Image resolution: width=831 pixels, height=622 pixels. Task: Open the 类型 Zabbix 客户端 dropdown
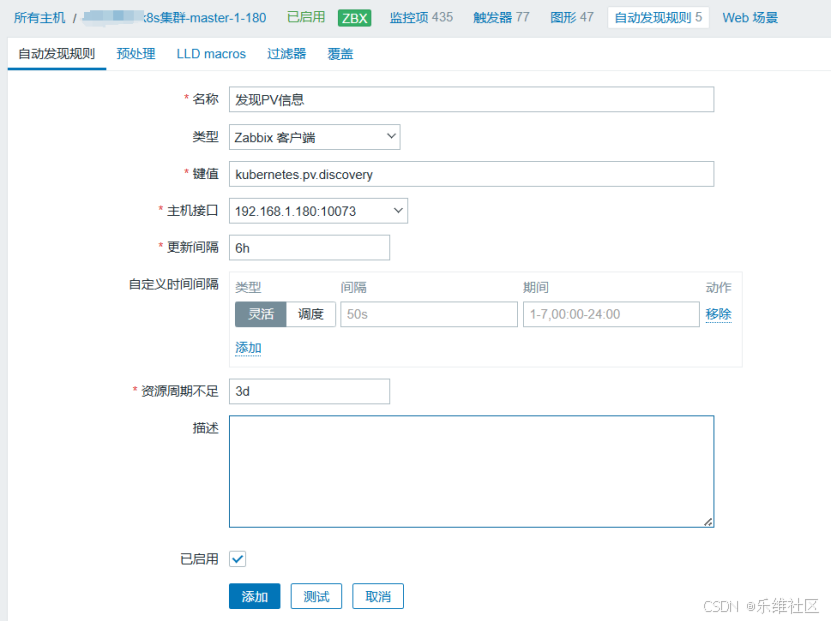click(314, 137)
